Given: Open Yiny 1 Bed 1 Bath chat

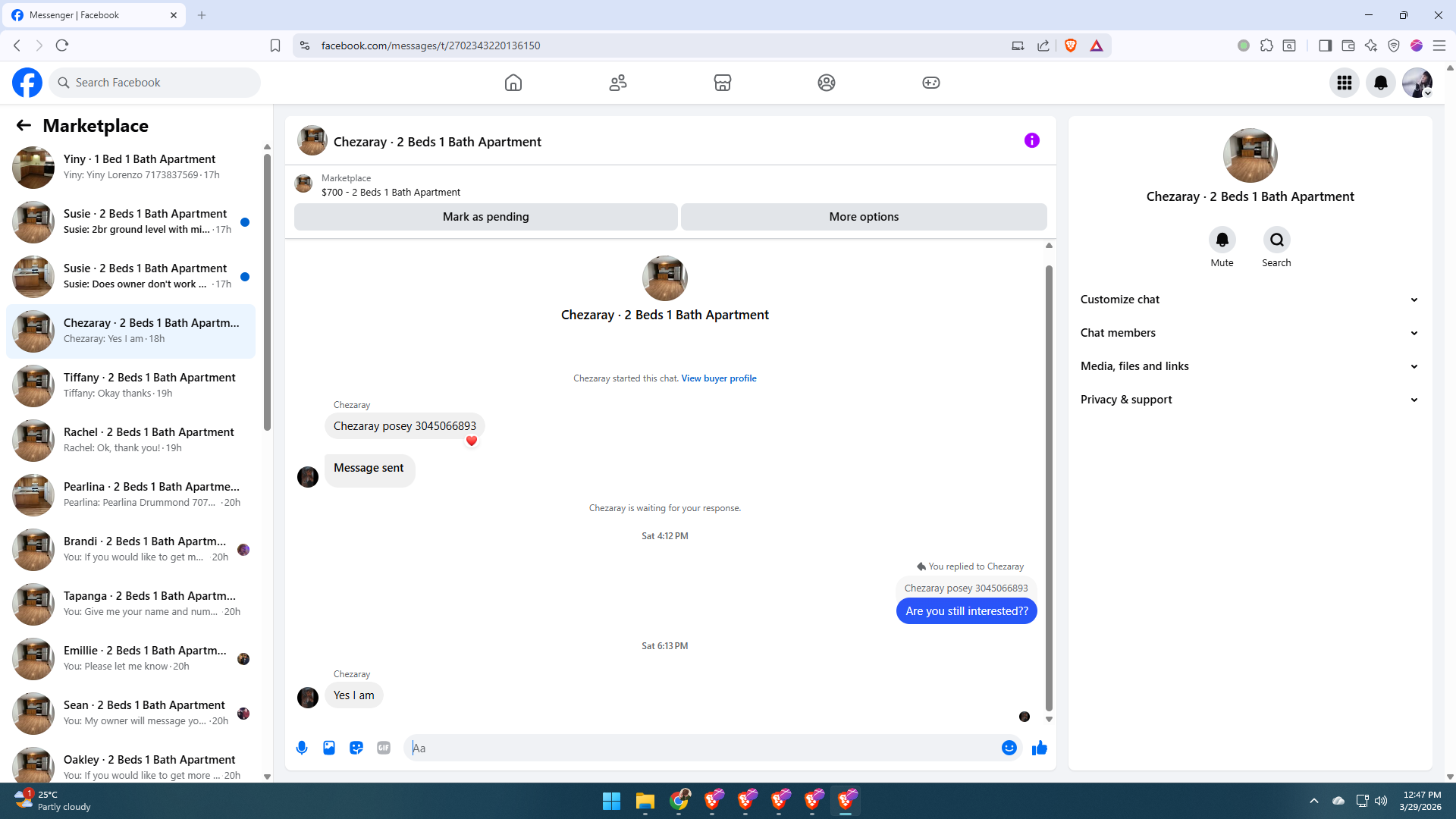Looking at the screenshot, I should 131,168.
